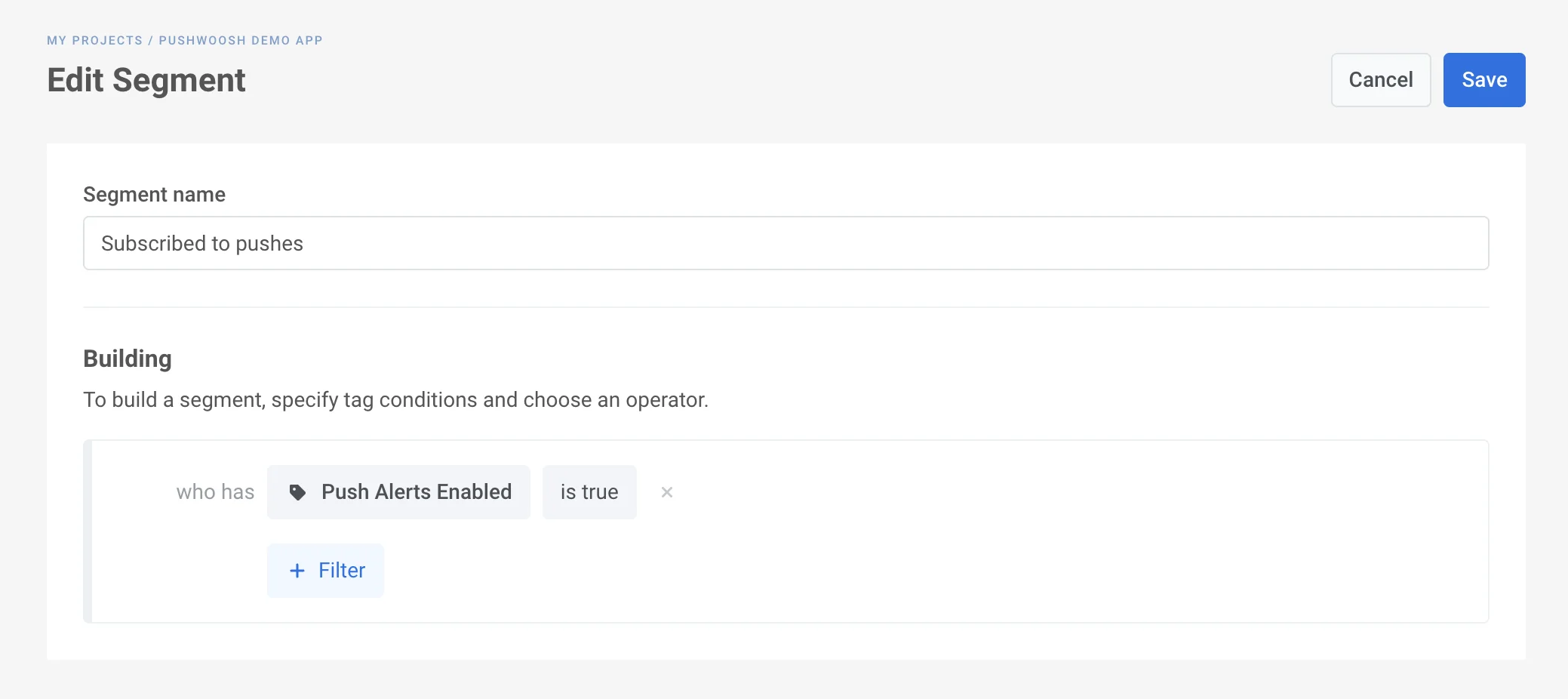The height and width of the screenshot is (699, 1568).
Task: Click the segment building instructions text
Action: [x=395, y=399]
